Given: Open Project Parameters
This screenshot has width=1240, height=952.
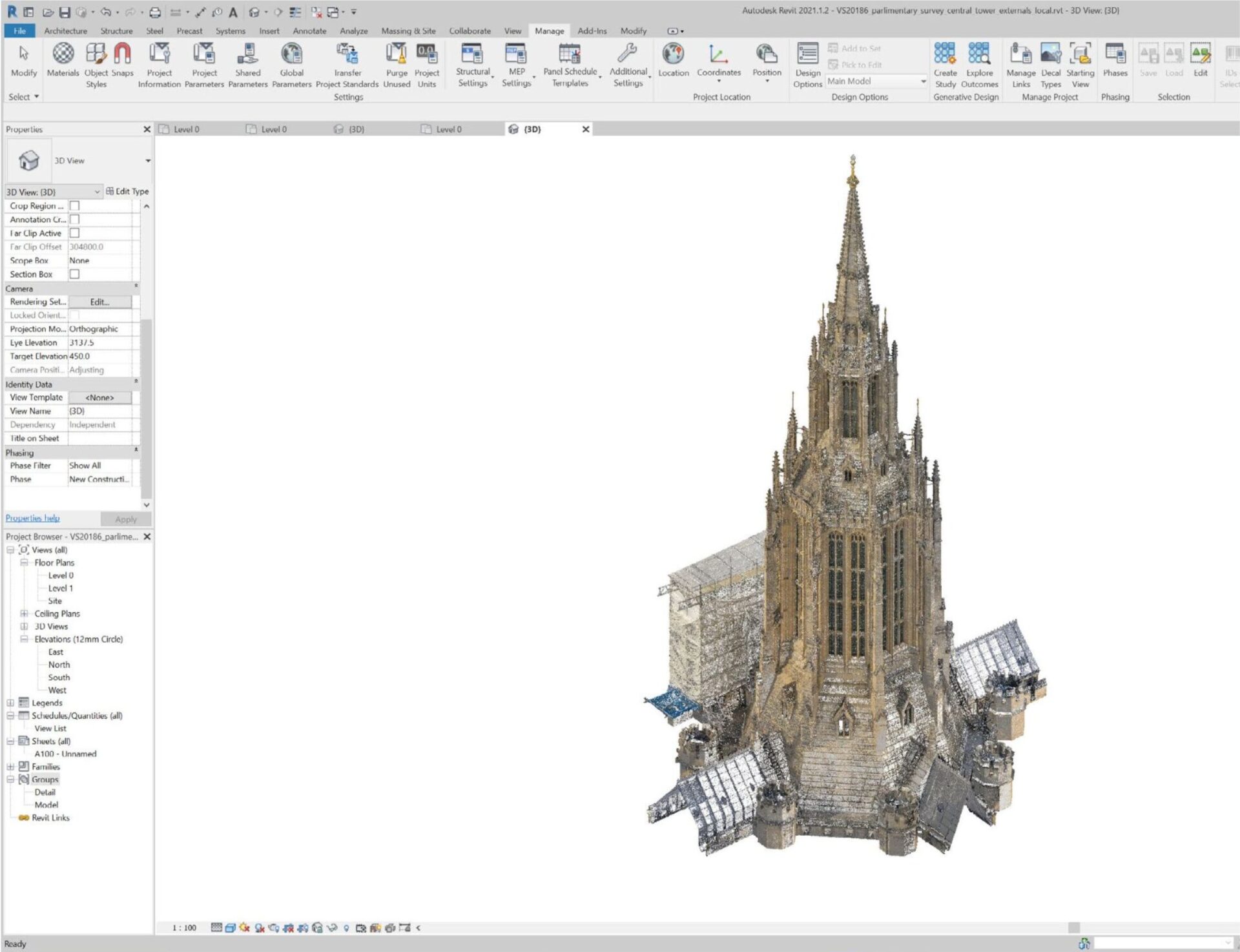Looking at the screenshot, I should coord(204,65).
